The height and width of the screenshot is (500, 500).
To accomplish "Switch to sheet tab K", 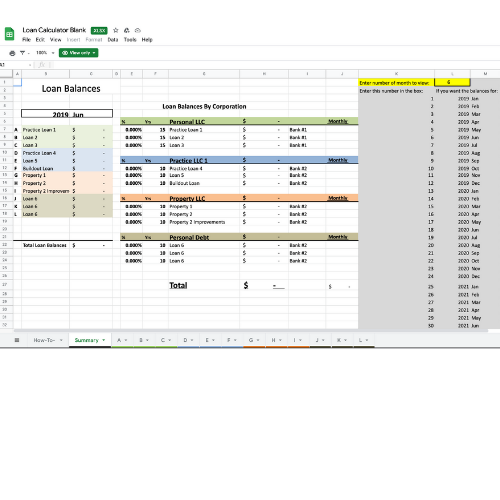I will (339, 340).
